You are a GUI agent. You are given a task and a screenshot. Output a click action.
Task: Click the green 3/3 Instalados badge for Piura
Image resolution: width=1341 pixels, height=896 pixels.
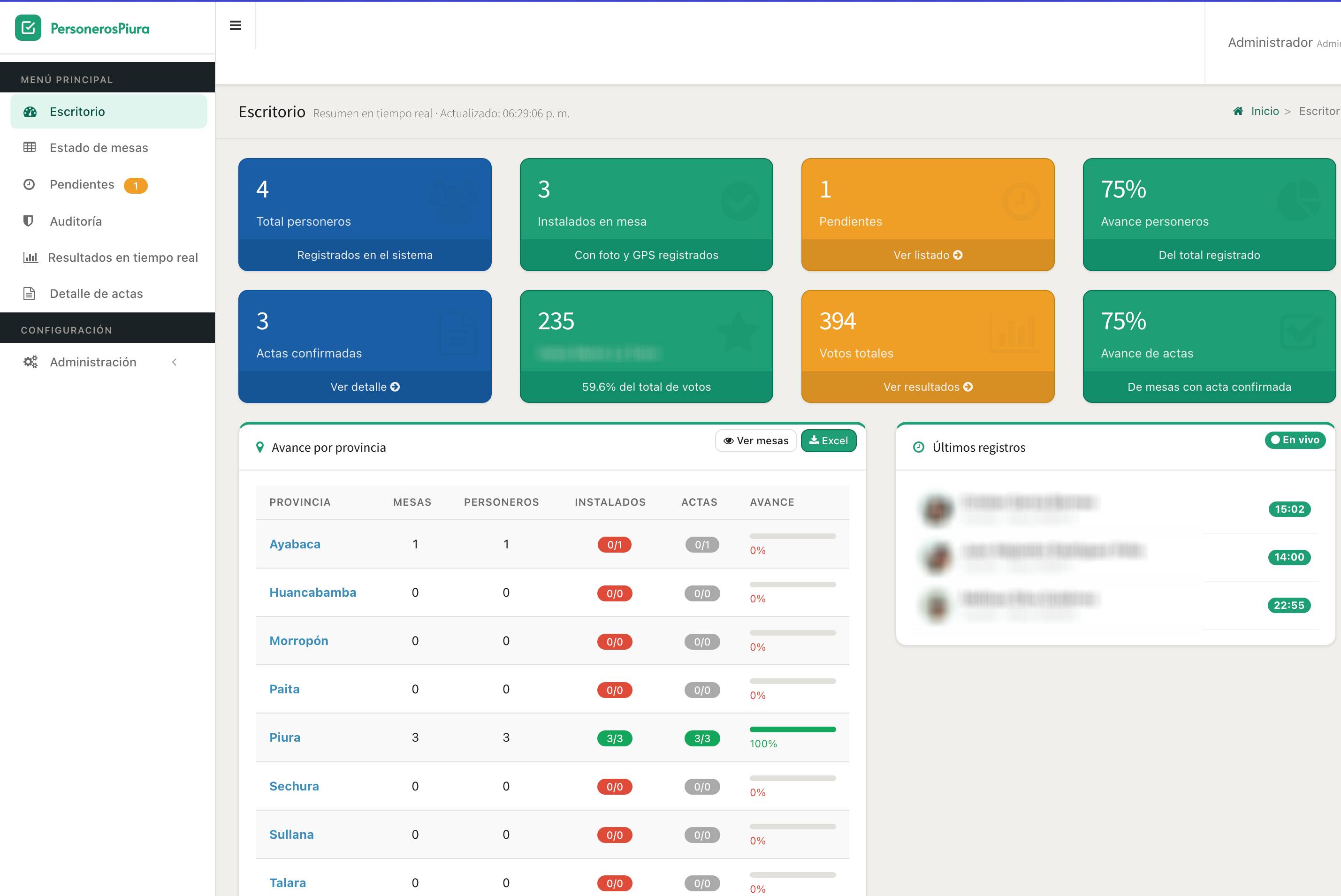click(615, 738)
